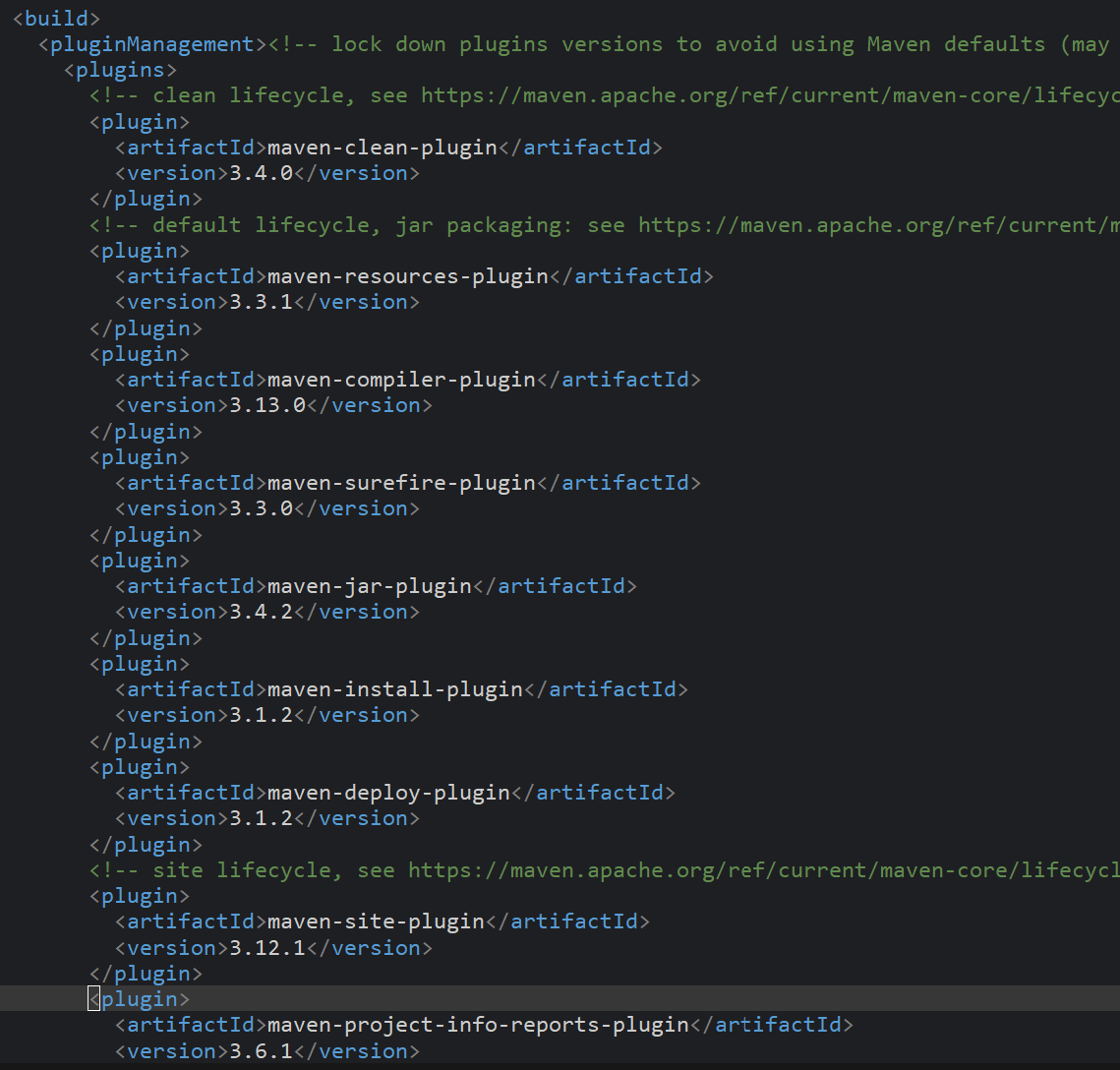Click version value 3.13.0
This screenshot has height=1070, width=1120.
267,406
